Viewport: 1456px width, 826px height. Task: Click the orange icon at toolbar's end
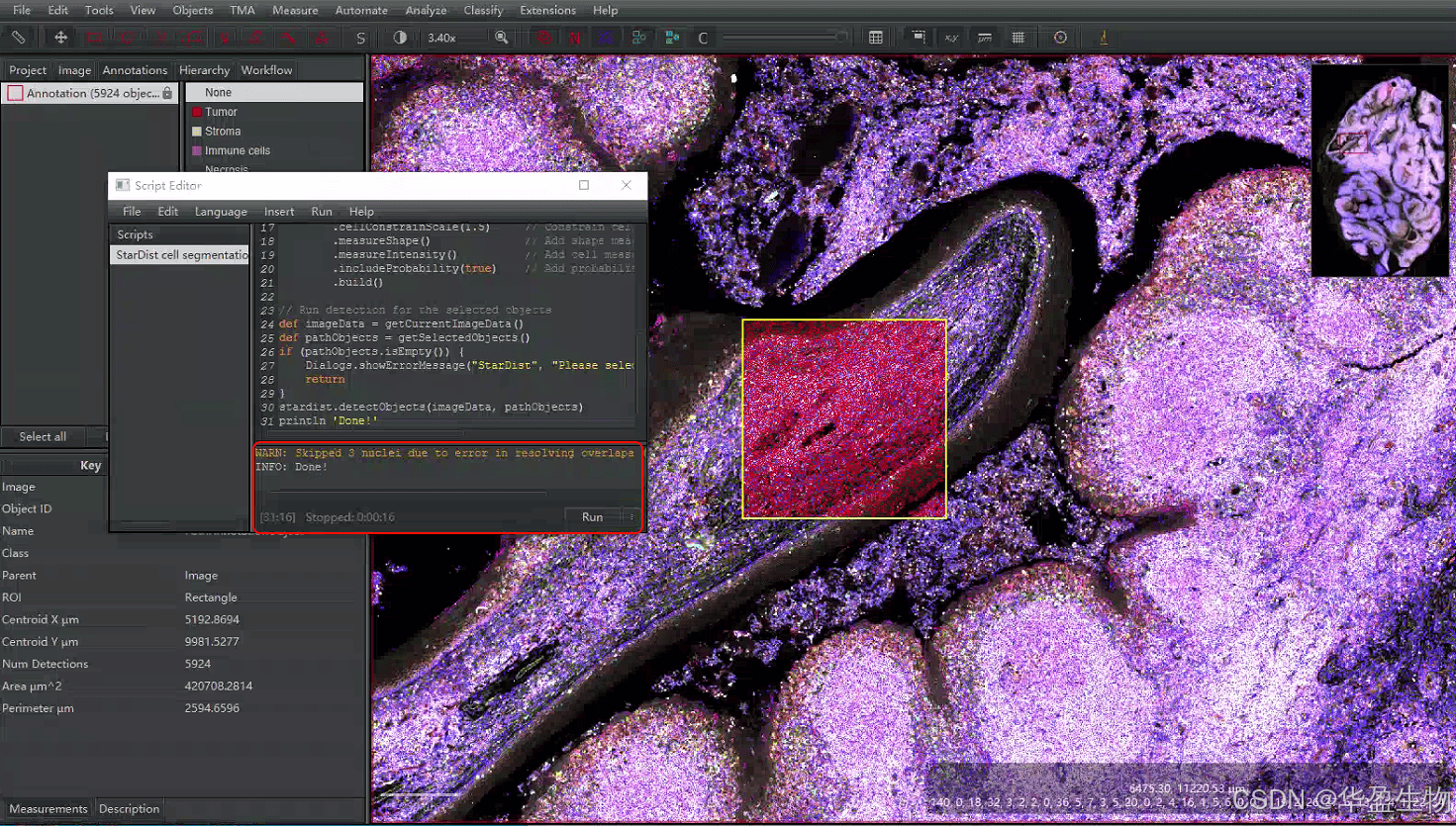(x=1103, y=38)
